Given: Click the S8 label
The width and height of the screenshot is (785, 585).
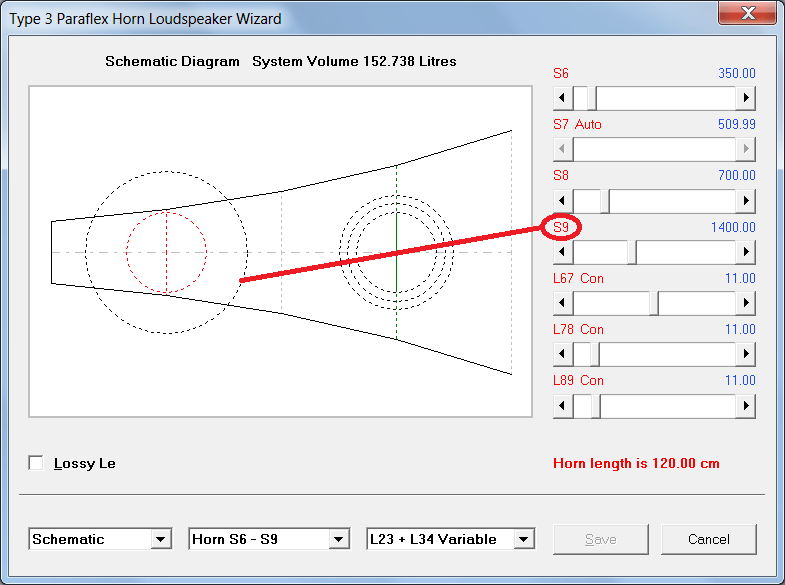Looking at the screenshot, I should [561, 175].
